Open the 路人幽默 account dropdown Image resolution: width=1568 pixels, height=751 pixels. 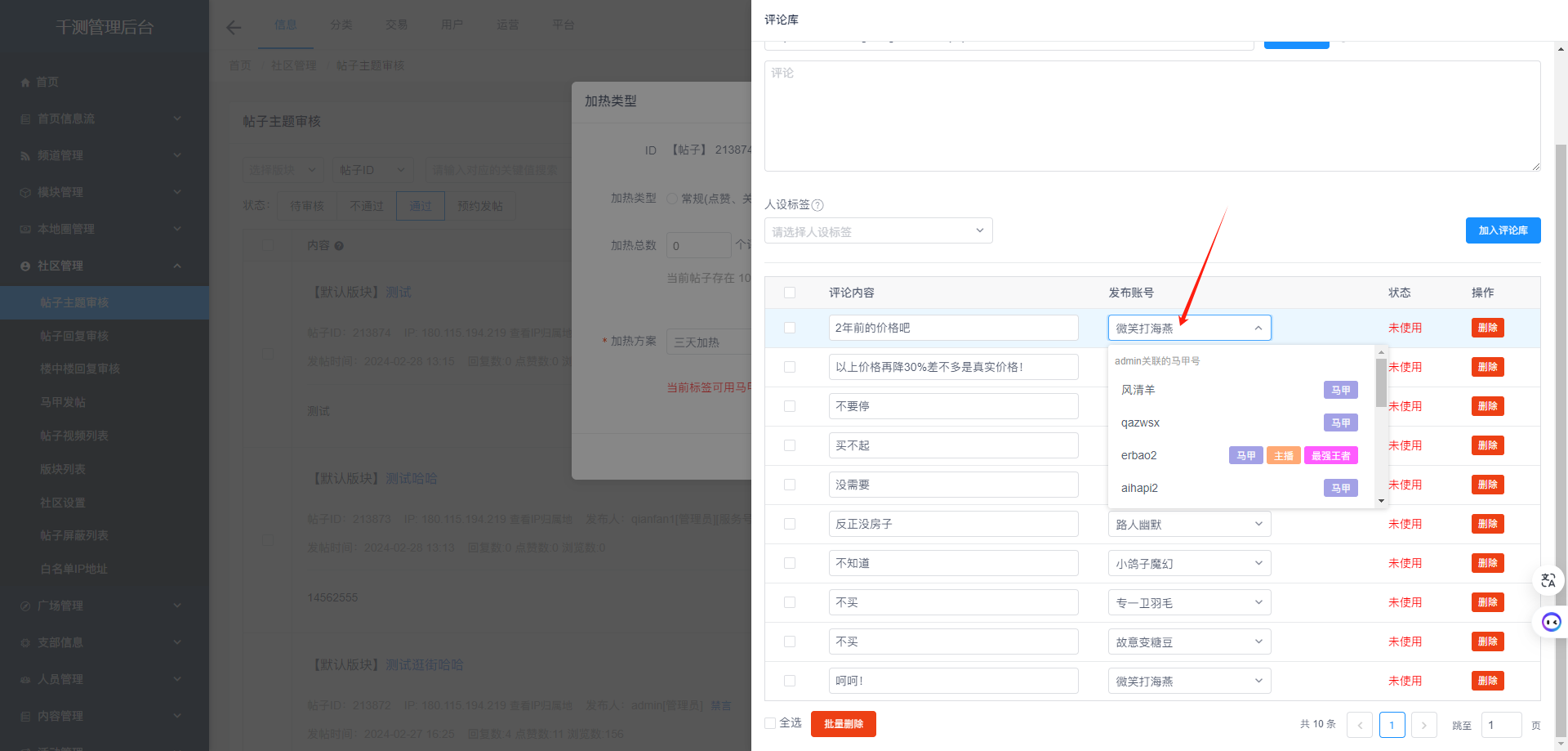click(x=1189, y=524)
